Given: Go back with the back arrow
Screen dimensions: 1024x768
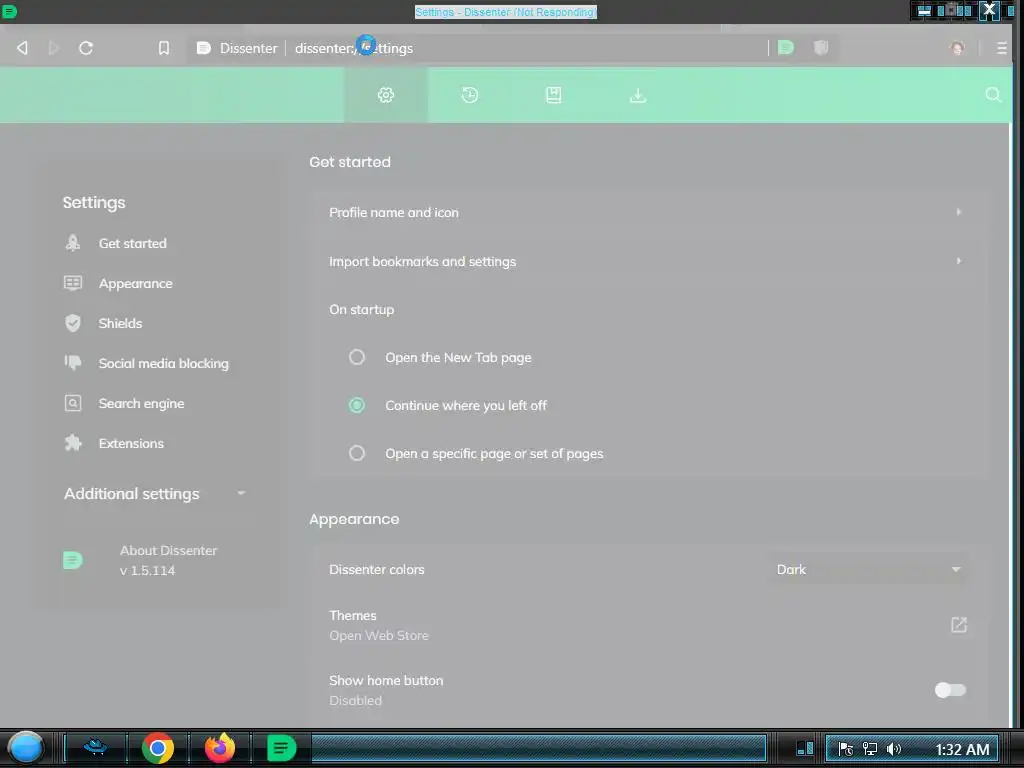Looking at the screenshot, I should (x=22, y=48).
